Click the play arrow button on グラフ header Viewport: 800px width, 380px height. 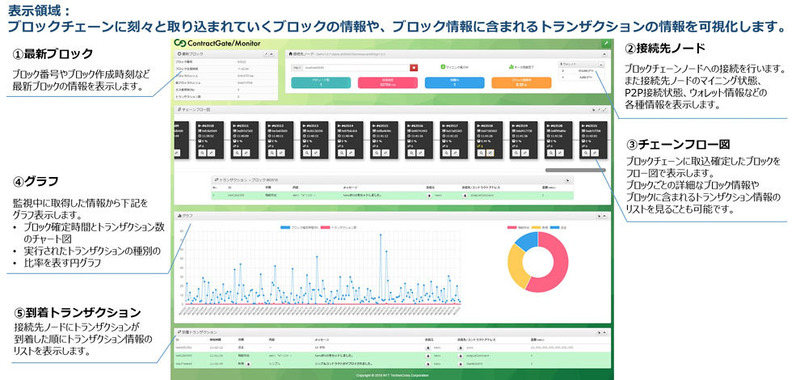tap(599, 216)
